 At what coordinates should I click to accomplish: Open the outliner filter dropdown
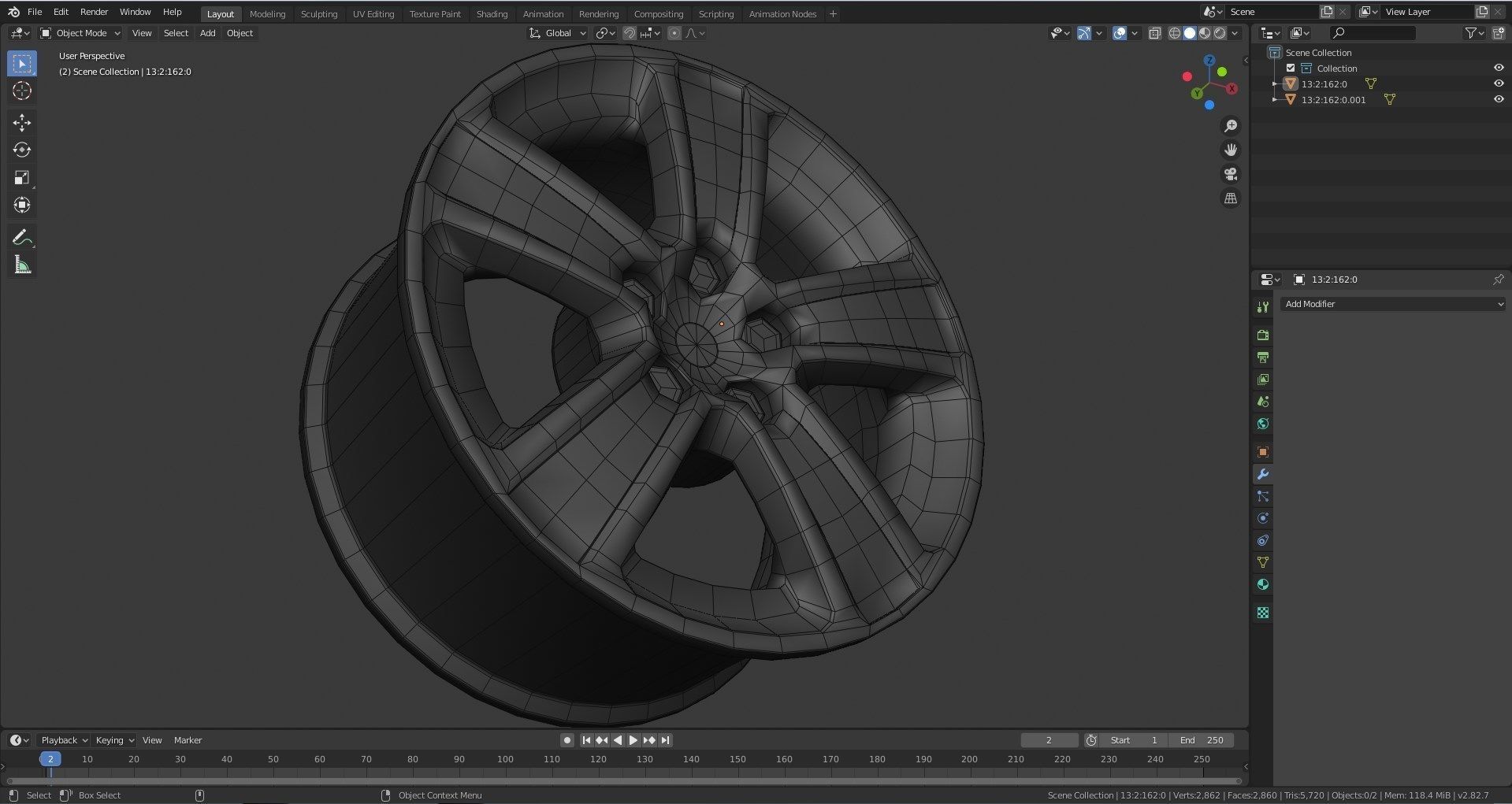pyautogui.click(x=1474, y=33)
